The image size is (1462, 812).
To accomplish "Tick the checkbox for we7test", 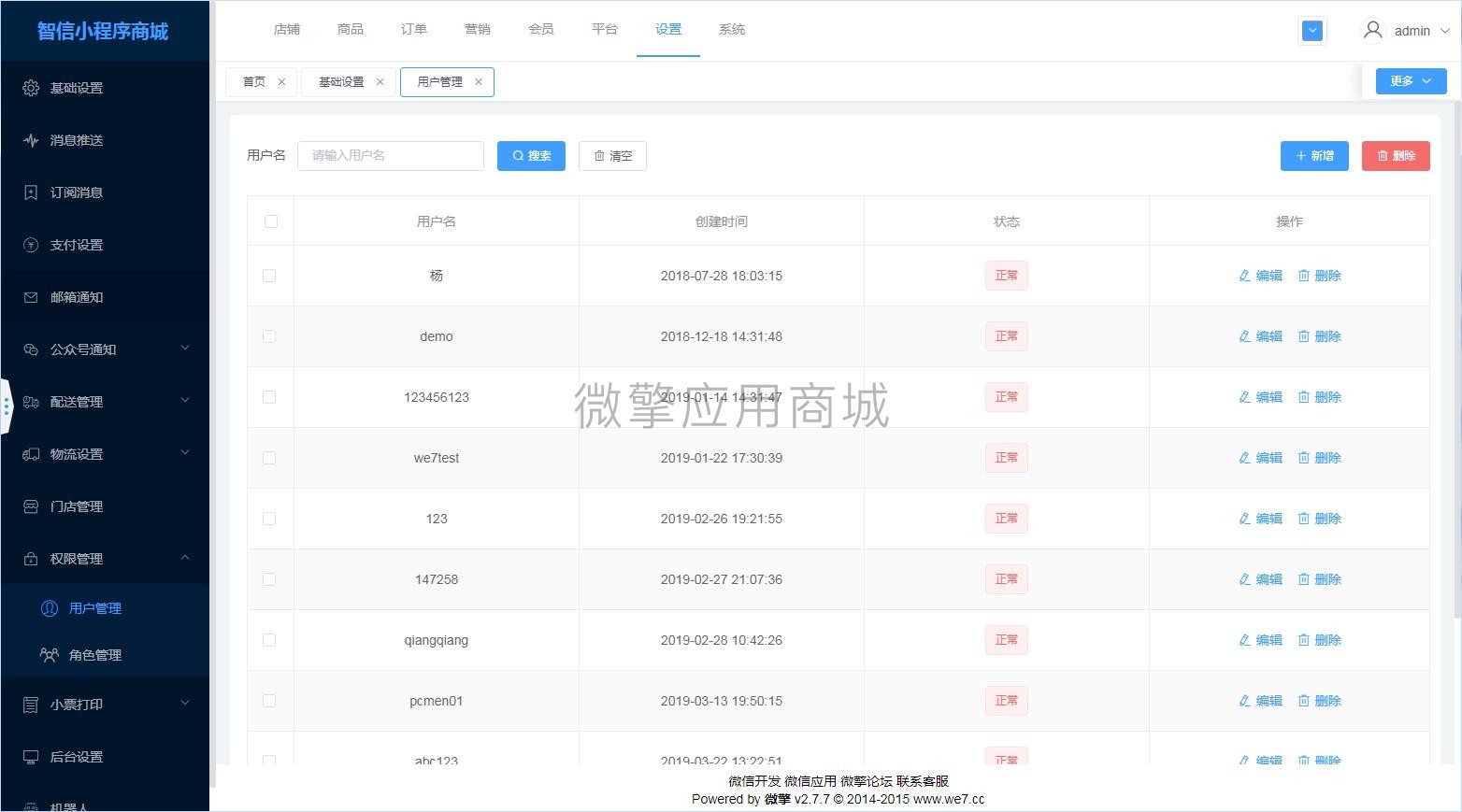I will (x=269, y=458).
